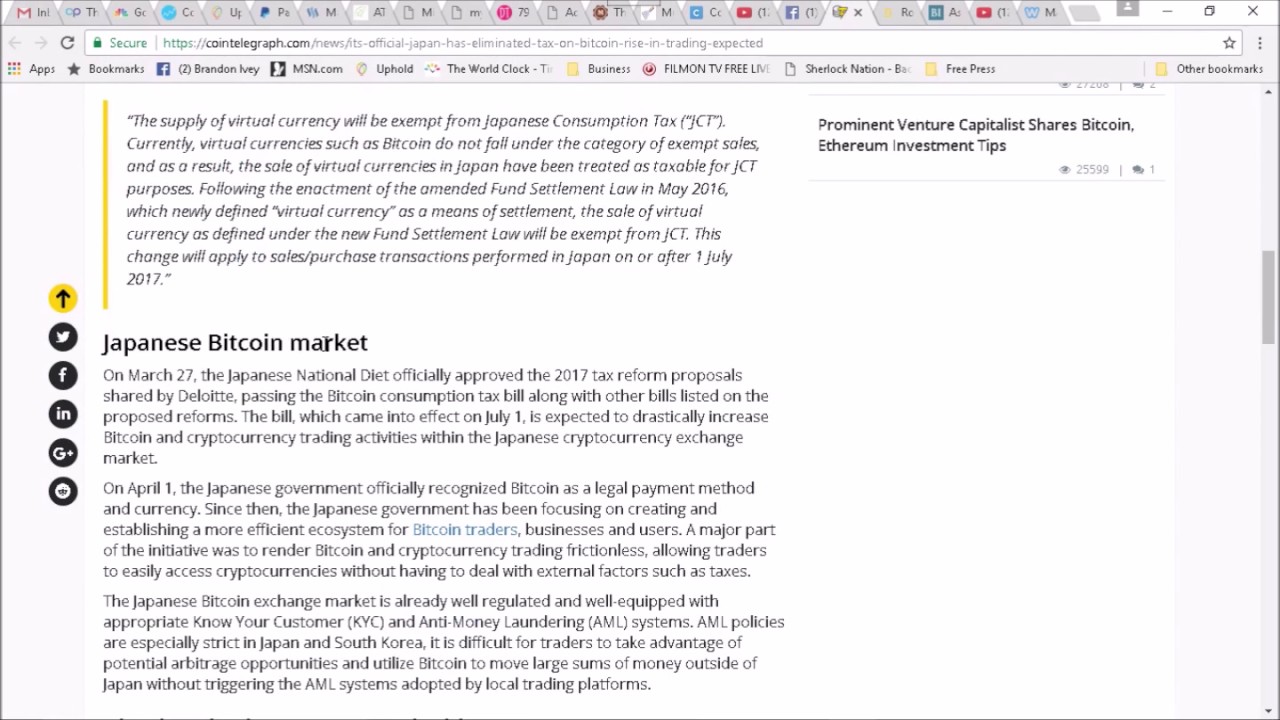Go back to previous page
The height and width of the screenshot is (720, 1280).
click(x=15, y=43)
